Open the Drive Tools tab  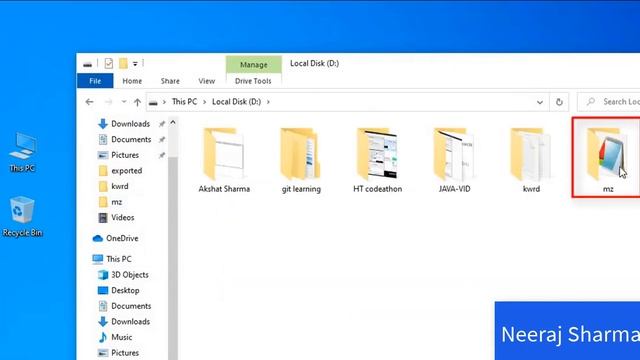click(x=253, y=81)
